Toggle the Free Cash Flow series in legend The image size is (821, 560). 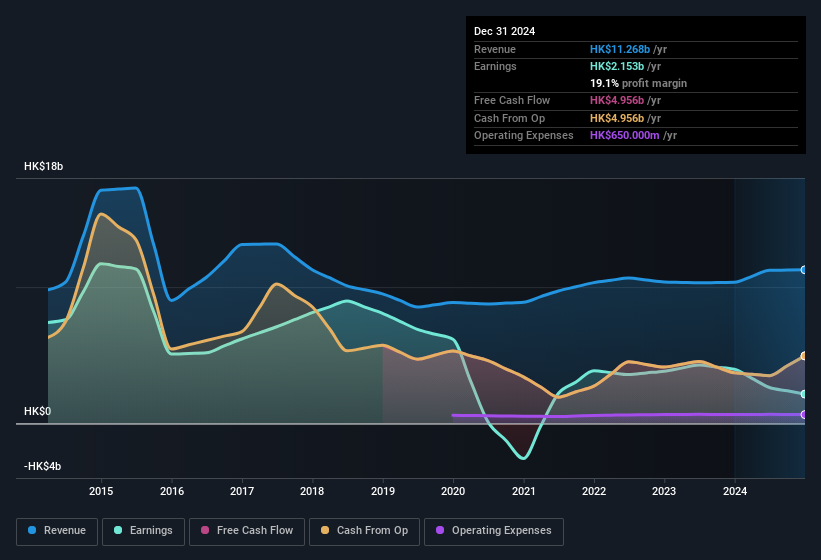pos(250,531)
